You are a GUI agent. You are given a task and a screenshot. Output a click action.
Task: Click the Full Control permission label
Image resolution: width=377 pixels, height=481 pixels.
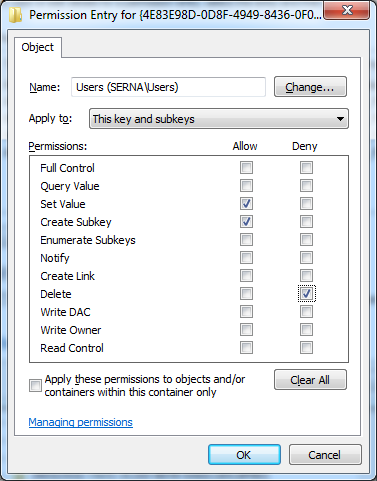coord(67,168)
